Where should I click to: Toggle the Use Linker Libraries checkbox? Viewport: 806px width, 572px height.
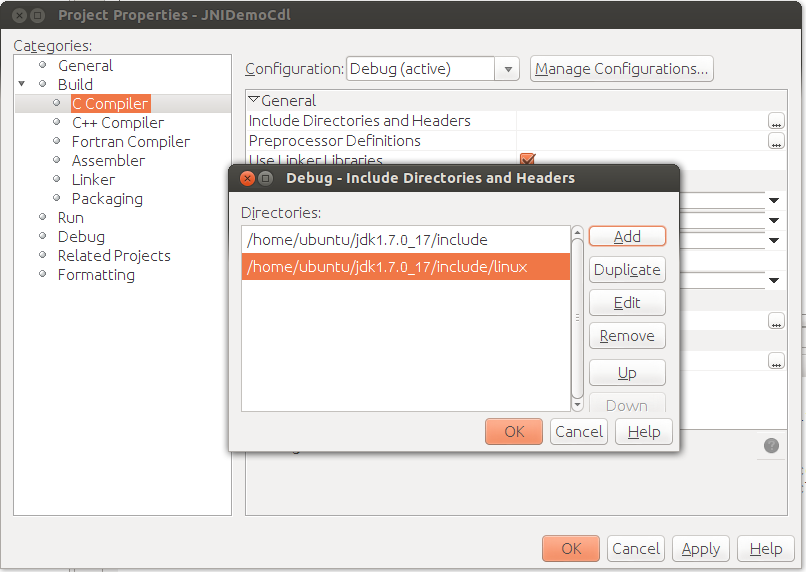(528, 159)
